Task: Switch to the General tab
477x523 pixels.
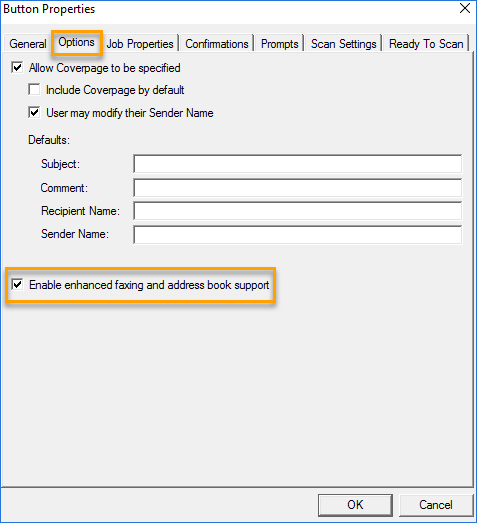Action: point(28,44)
